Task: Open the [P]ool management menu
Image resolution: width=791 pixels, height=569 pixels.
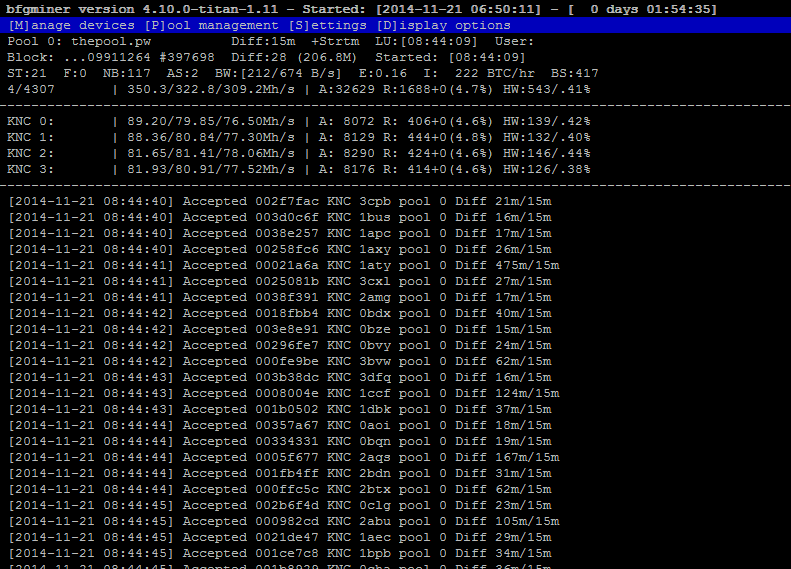Action: point(211,25)
